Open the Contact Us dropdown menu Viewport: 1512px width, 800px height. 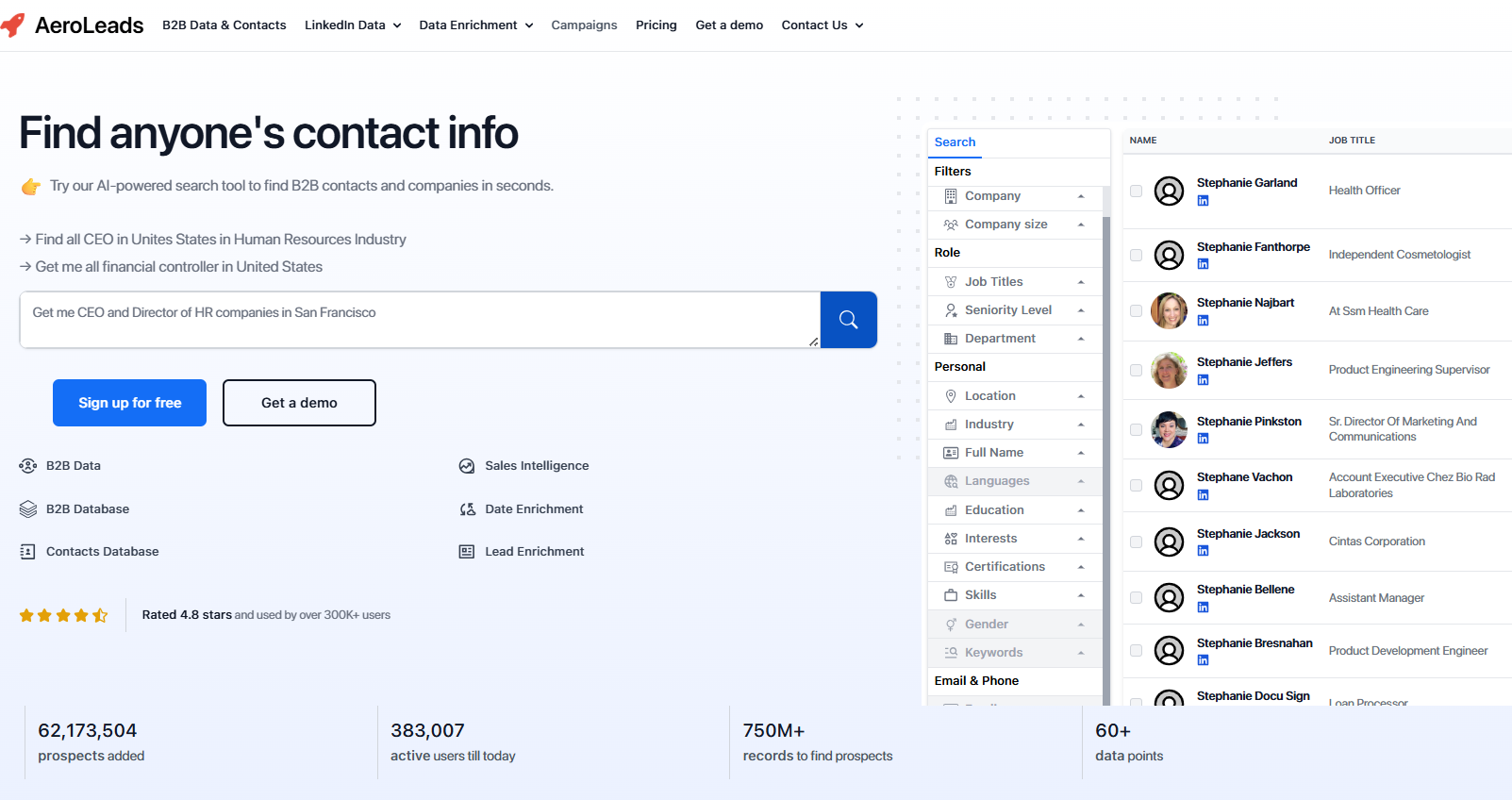pos(822,25)
